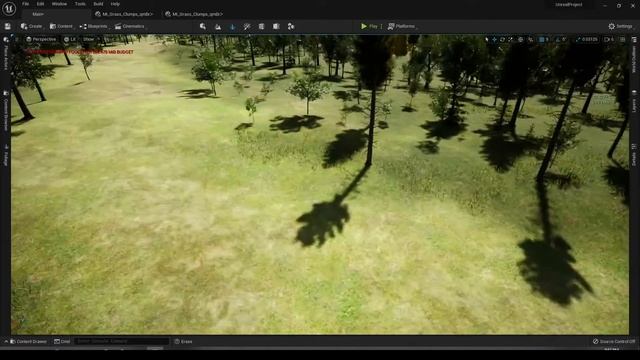Open the Content Browser side panel tab

pos(6,111)
